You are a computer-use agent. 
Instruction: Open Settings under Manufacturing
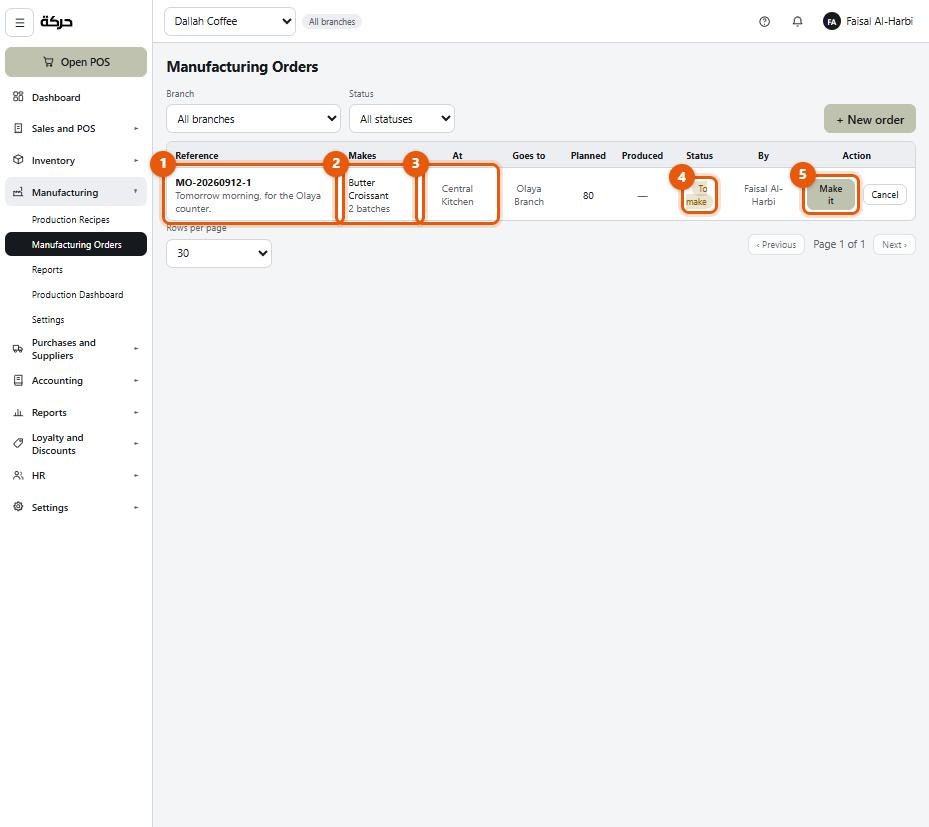76,319
